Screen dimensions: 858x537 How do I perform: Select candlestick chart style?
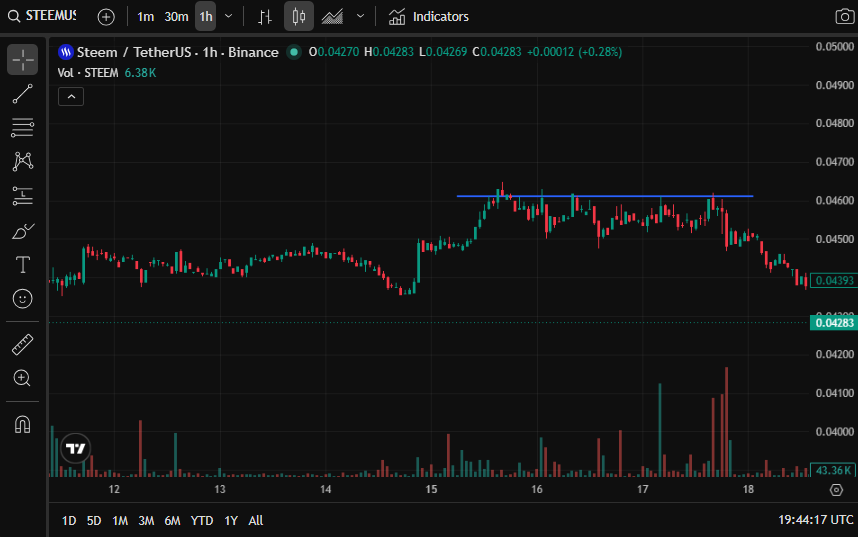[x=299, y=16]
